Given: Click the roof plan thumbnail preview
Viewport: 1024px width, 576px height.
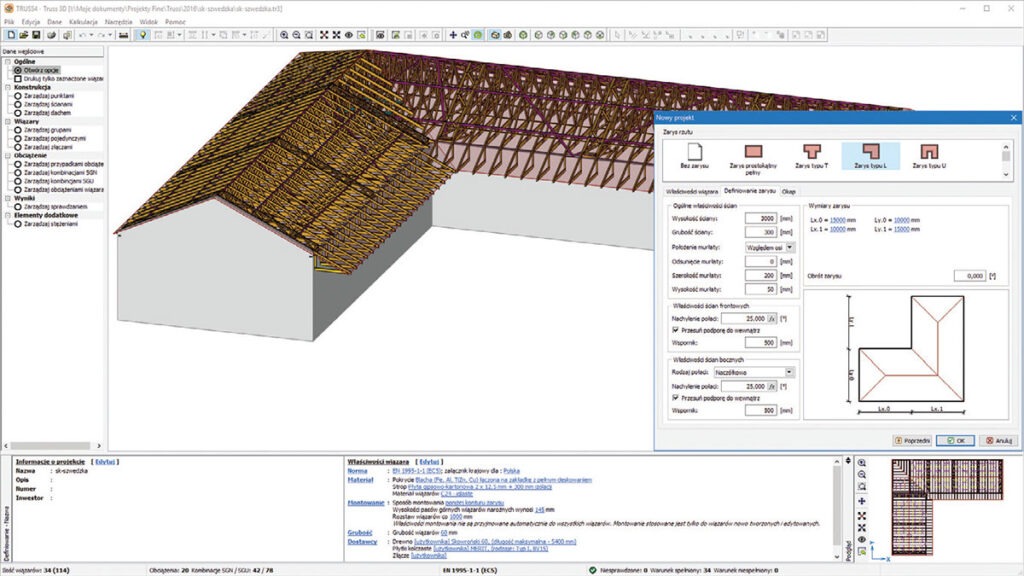Looking at the screenshot, I should (x=947, y=507).
